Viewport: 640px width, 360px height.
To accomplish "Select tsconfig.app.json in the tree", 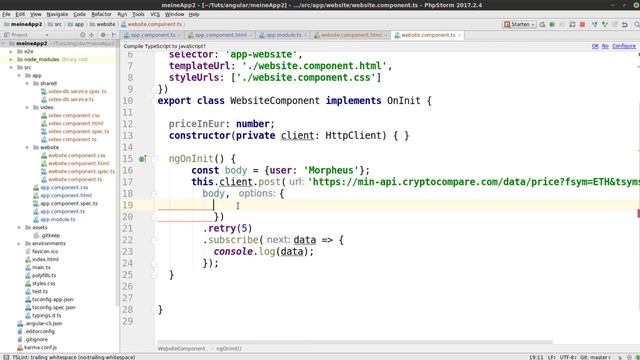I will (x=53, y=299).
